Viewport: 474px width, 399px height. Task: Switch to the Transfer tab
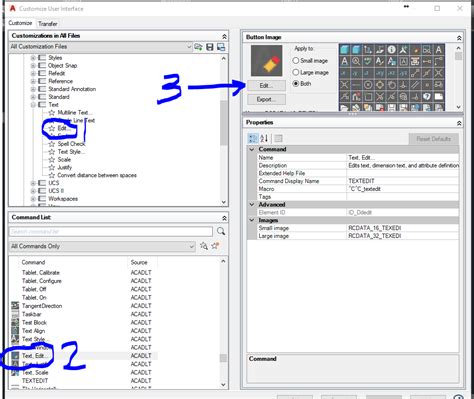pyautogui.click(x=48, y=24)
